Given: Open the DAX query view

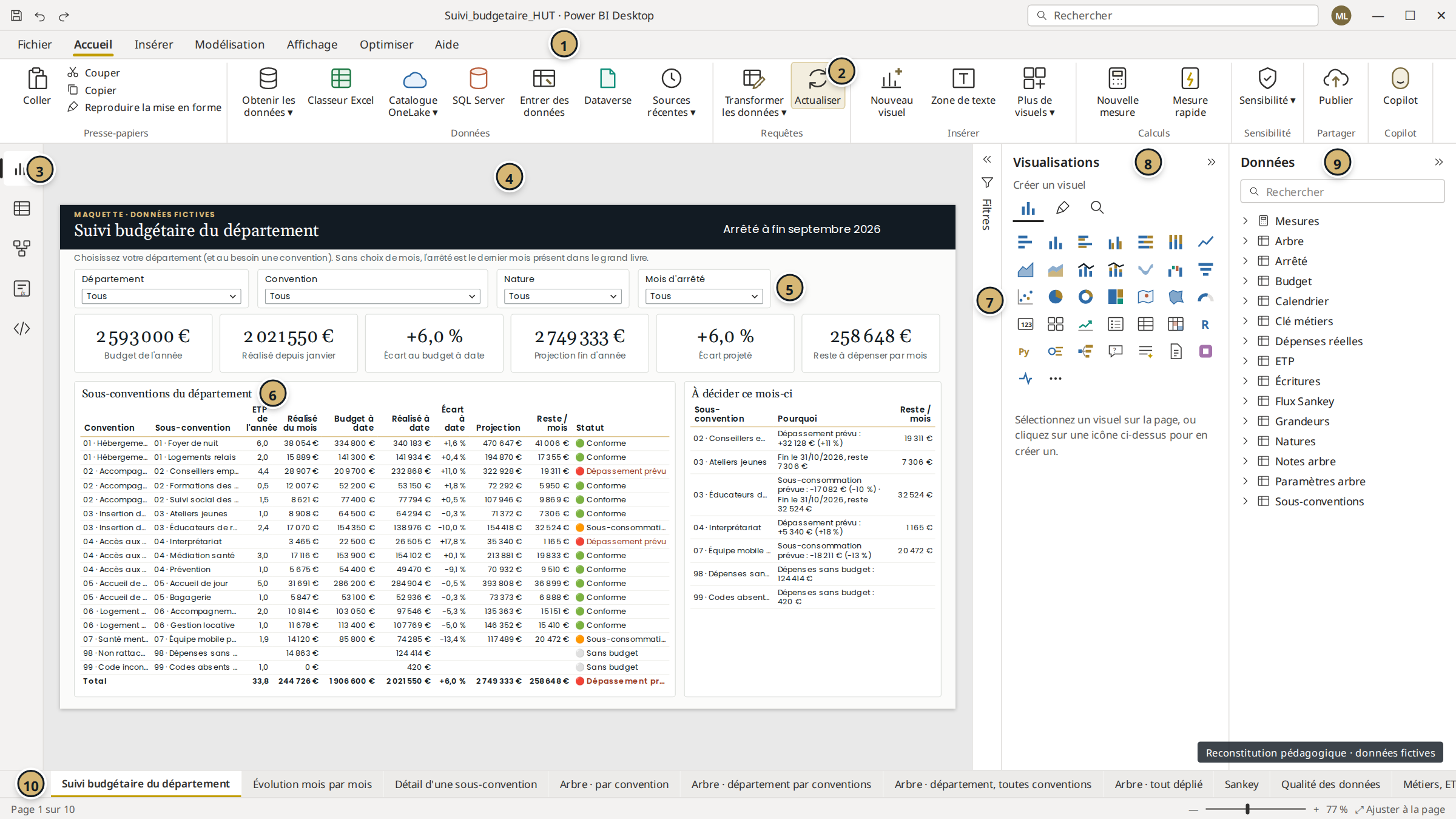Looking at the screenshot, I should click(x=22, y=288).
